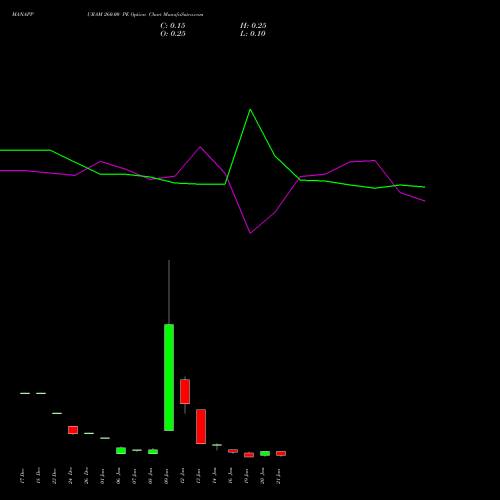Viewport: 500px width, 500px height.
Task: Click the "MANAPP" symbol text in the title
Action: click(x=23, y=15)
